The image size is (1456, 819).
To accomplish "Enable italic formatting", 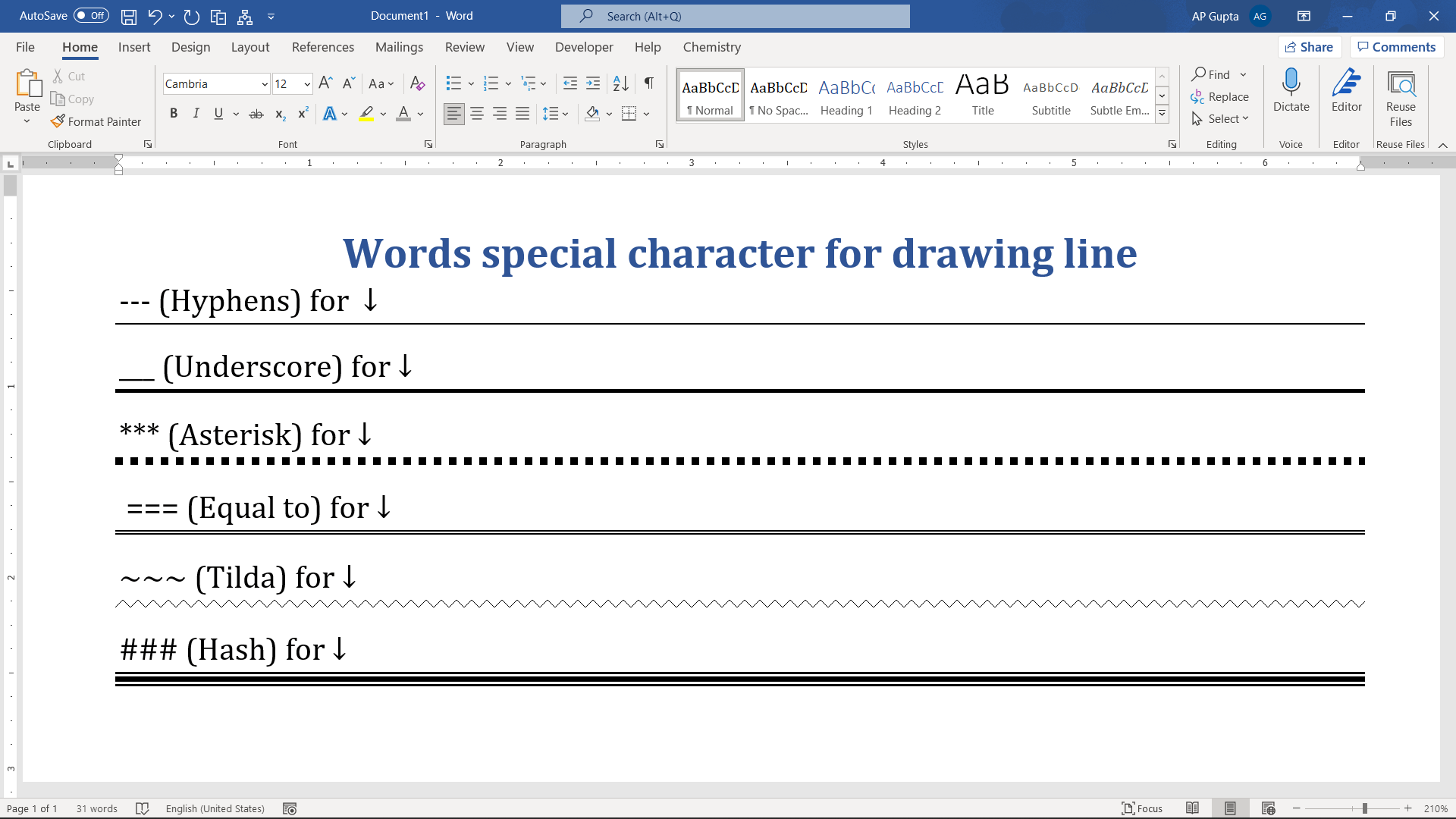I will pos(196,114).
